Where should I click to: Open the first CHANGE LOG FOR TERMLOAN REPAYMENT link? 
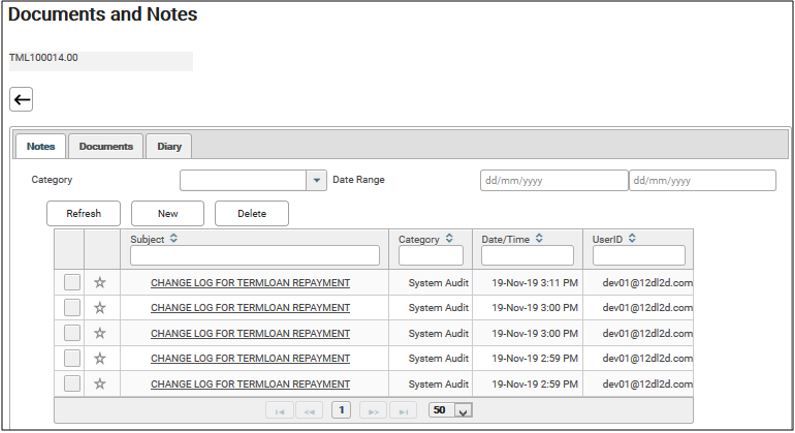point(250,283)
